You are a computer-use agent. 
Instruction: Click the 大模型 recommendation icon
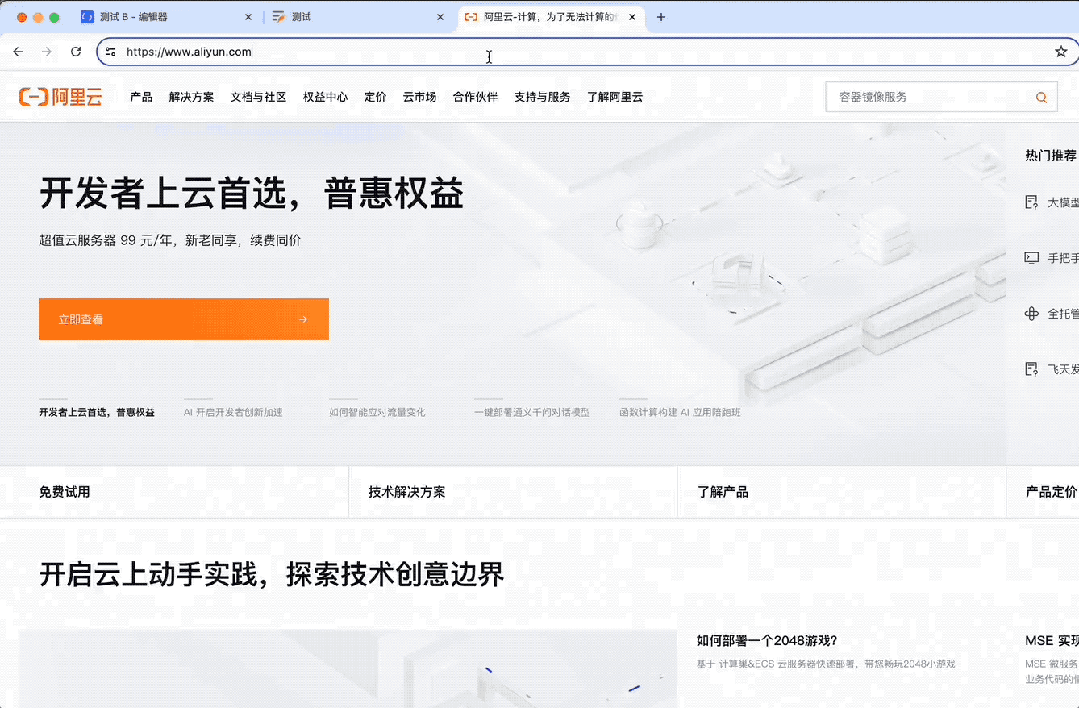point(1032,202)
